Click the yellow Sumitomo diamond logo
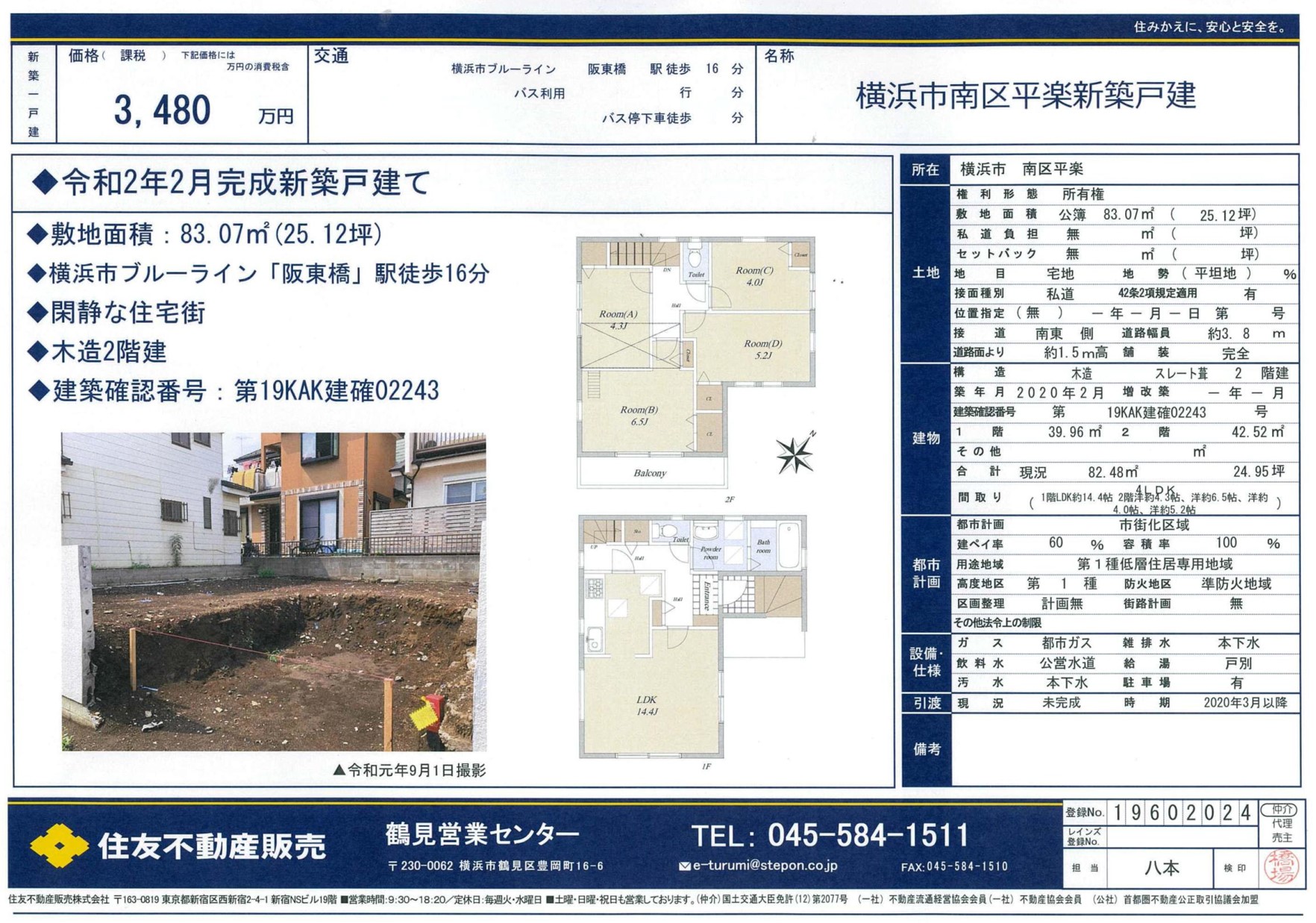The width and height of the screenshot is (1316, 923). (x=59, y=845)
